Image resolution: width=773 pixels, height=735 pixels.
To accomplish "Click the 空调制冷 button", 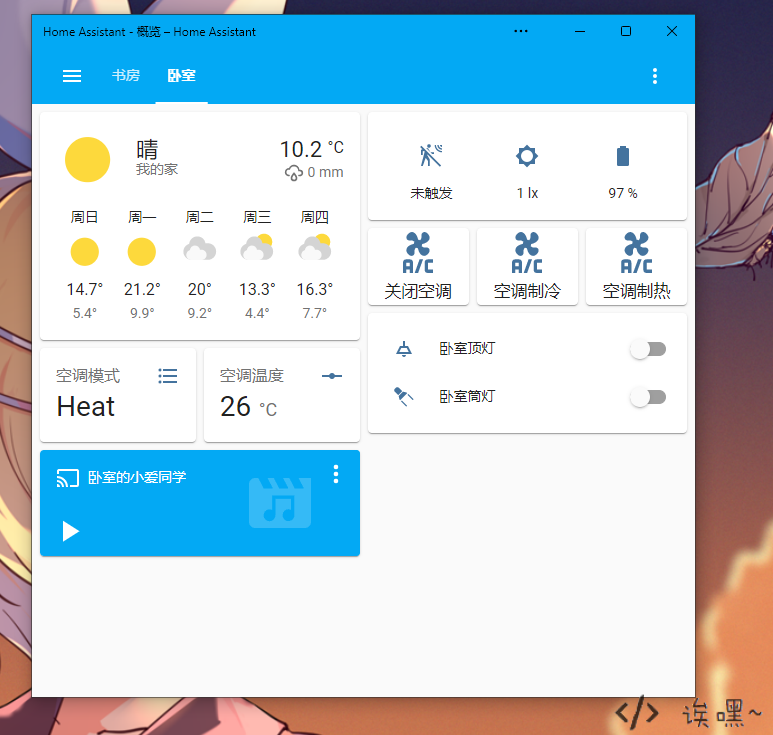I will [527, 267].
